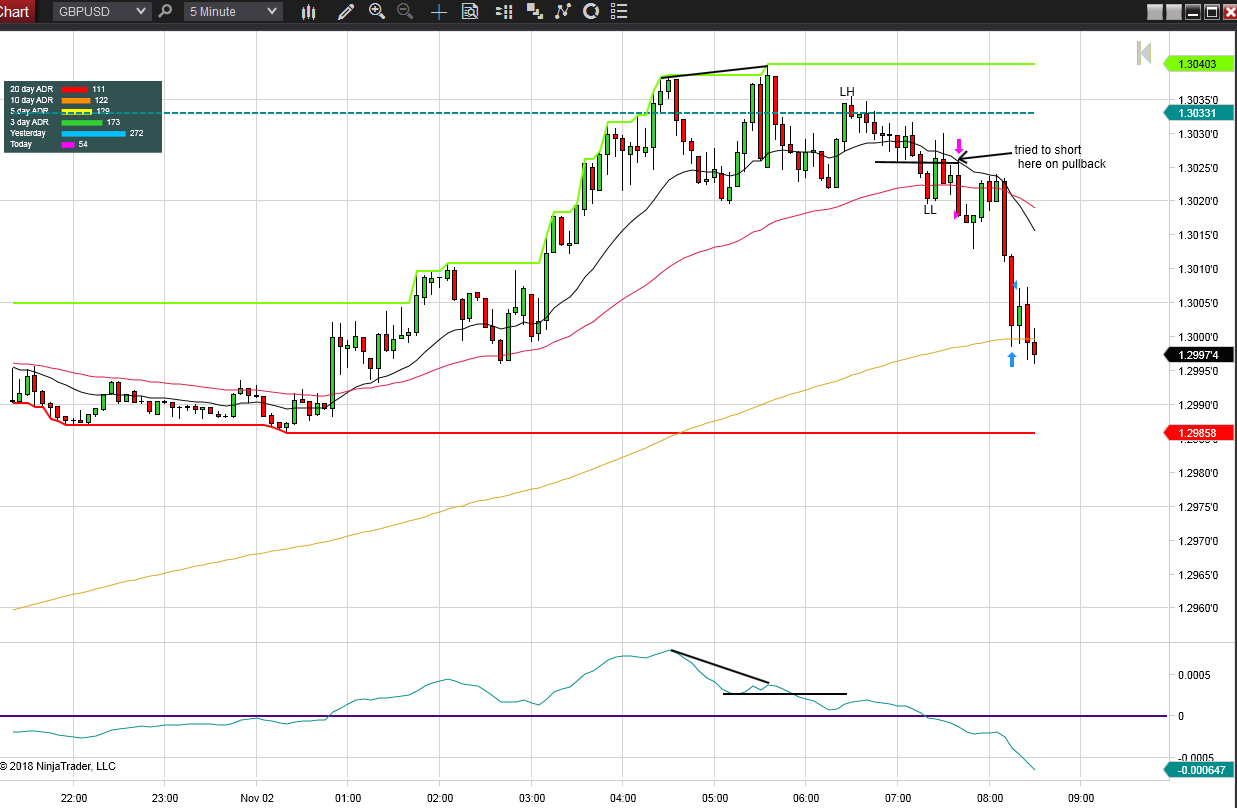1237x808 pixels.
Task: Select the LH chart label
Action: 847,92
